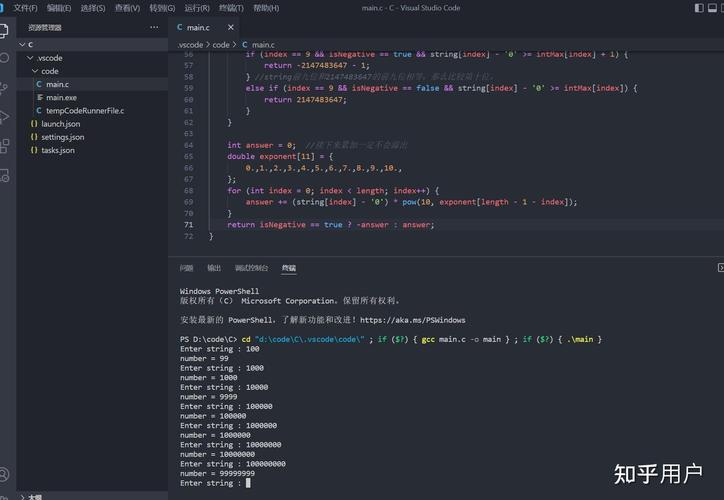Open the Explorer view in activity bar

tap(4, 30)
